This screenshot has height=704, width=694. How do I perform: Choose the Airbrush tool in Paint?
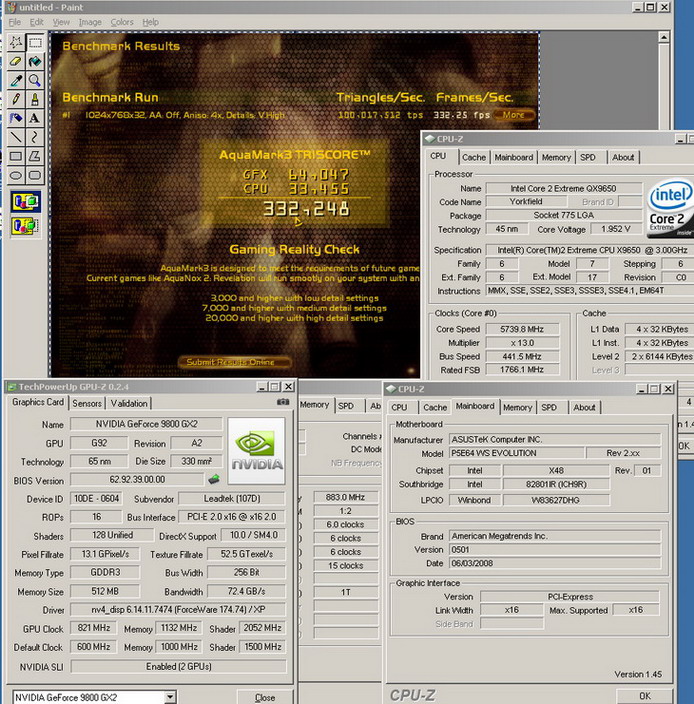(x=16, y=118)
